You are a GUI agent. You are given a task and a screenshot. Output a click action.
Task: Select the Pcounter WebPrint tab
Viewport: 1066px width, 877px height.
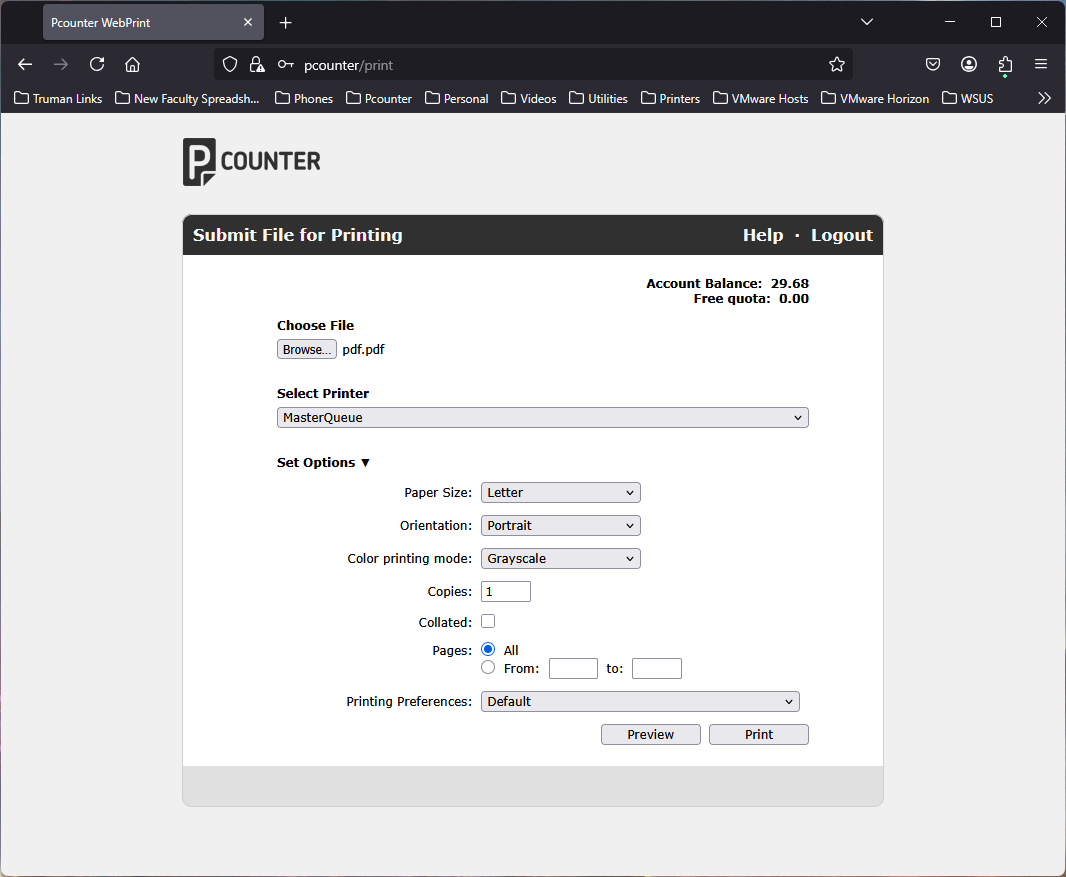153,22
